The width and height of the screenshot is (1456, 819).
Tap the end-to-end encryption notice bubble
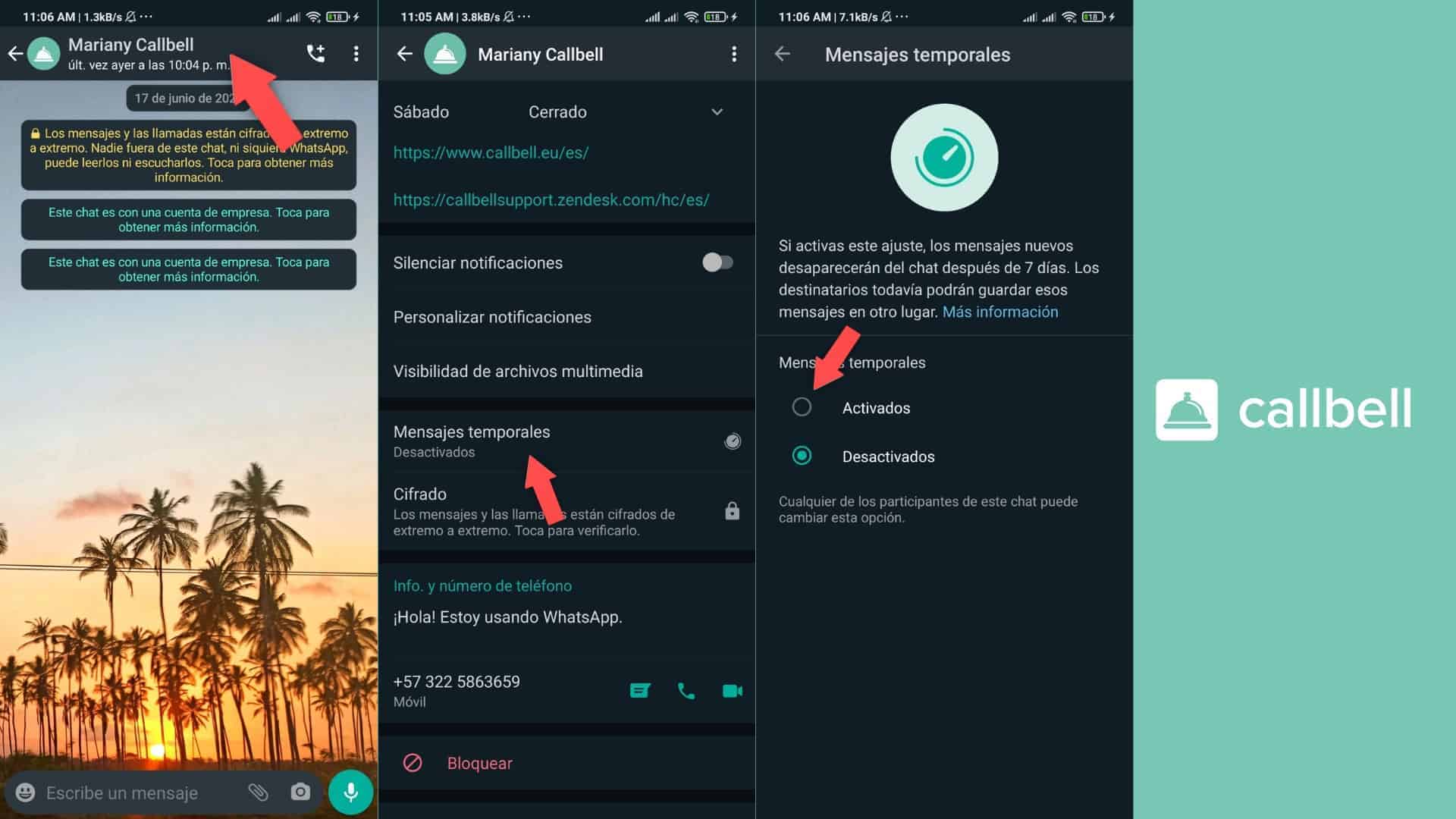click(189, 155)
